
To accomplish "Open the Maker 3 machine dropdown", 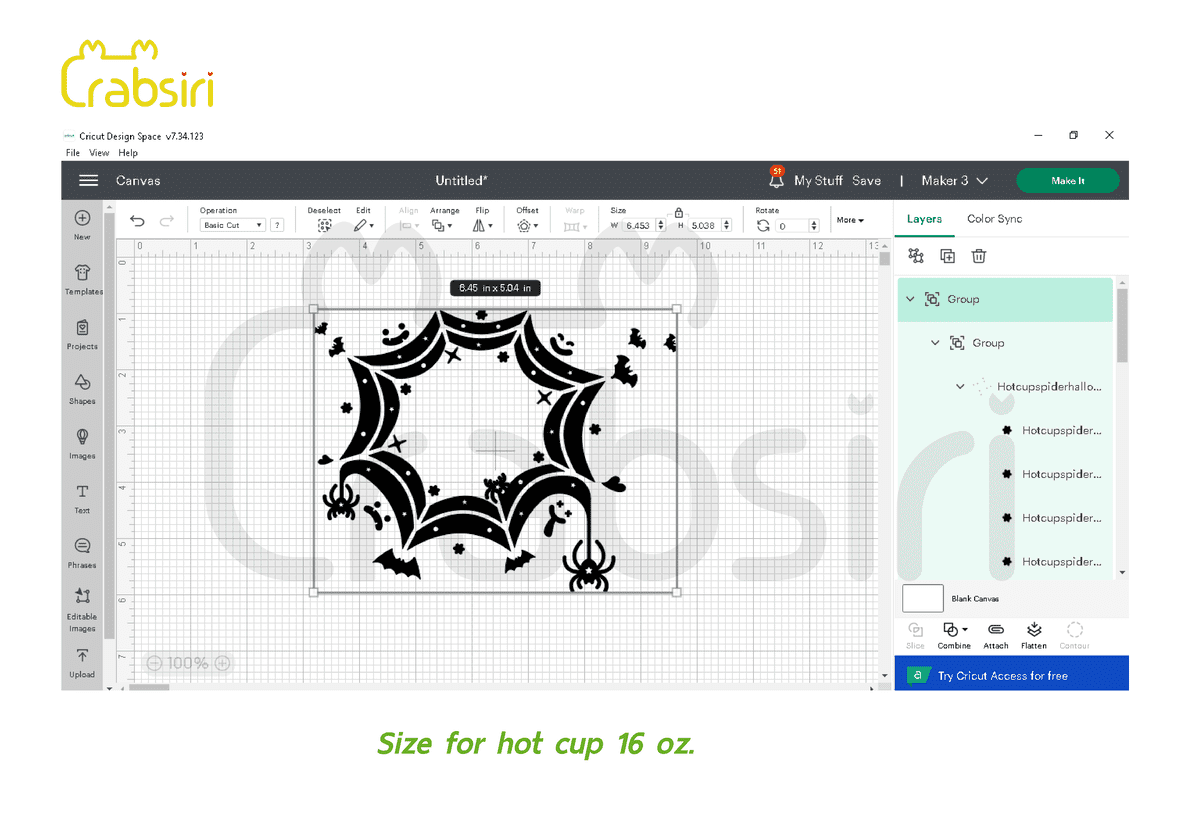I will coord(954,181).
